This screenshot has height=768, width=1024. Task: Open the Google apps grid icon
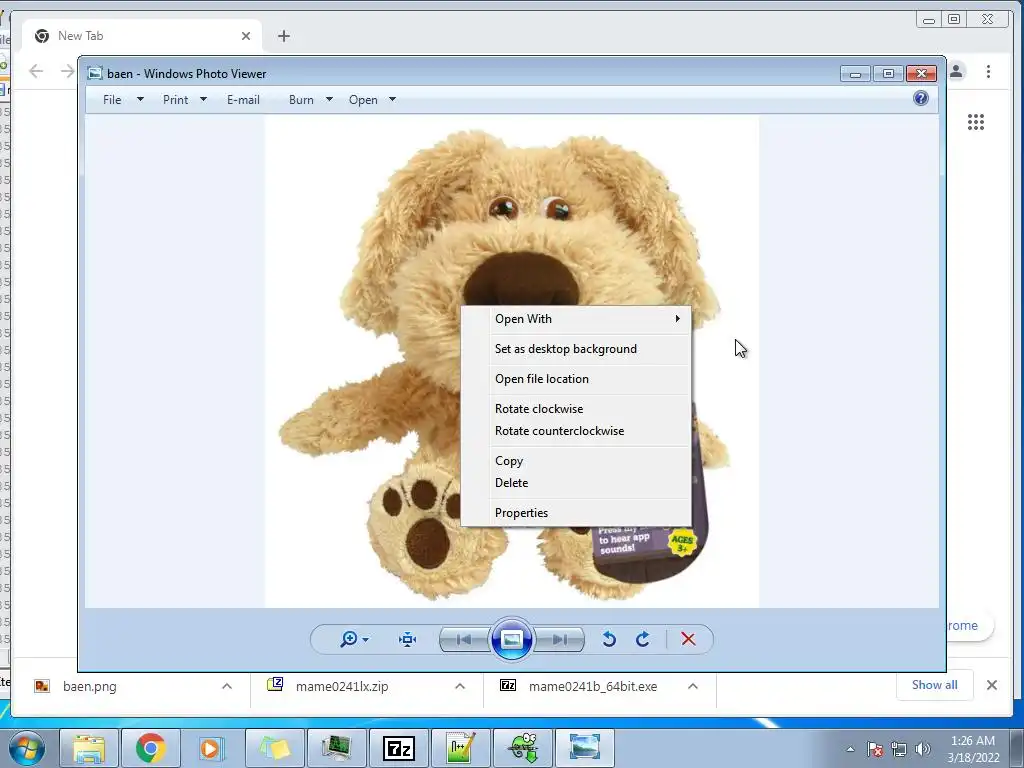pos(976,122)
